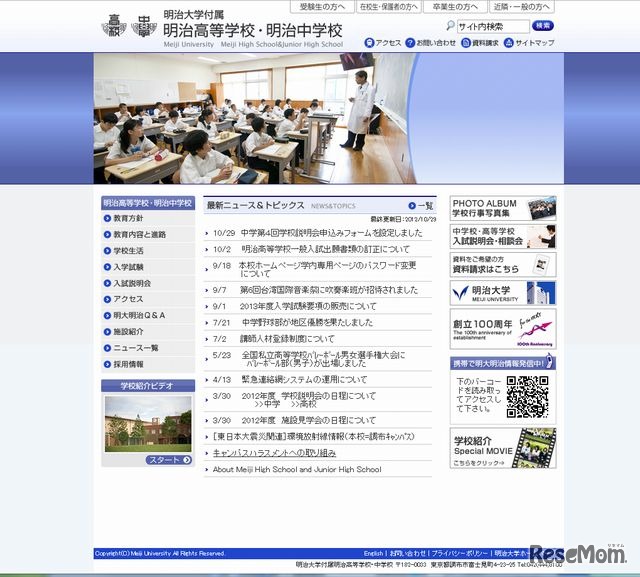640x577 pixels.
Task: Click 明治高等学校・明治中学校 site title
Action: tap(253, 31)
